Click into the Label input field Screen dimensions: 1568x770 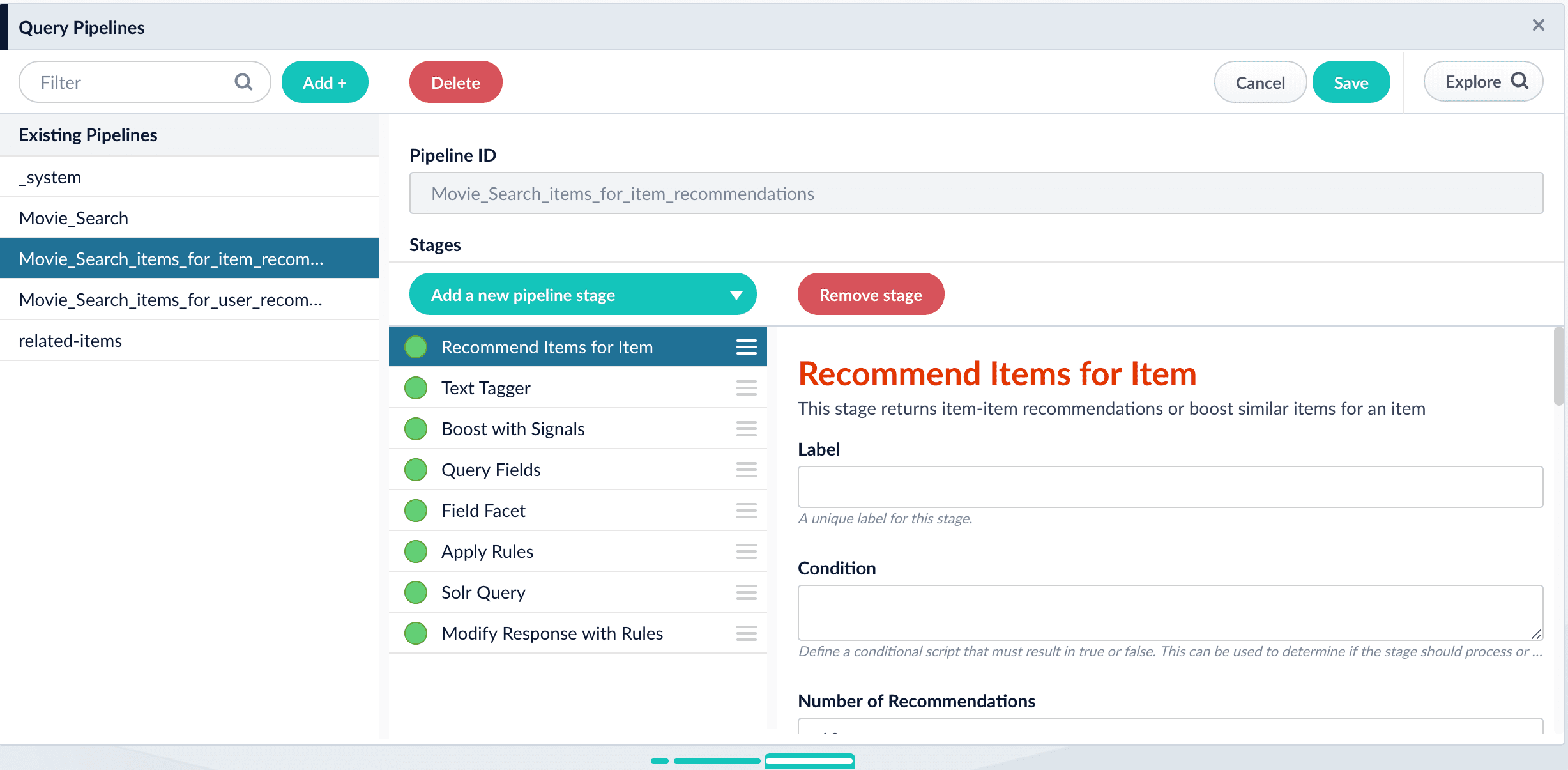point(1169,487)
